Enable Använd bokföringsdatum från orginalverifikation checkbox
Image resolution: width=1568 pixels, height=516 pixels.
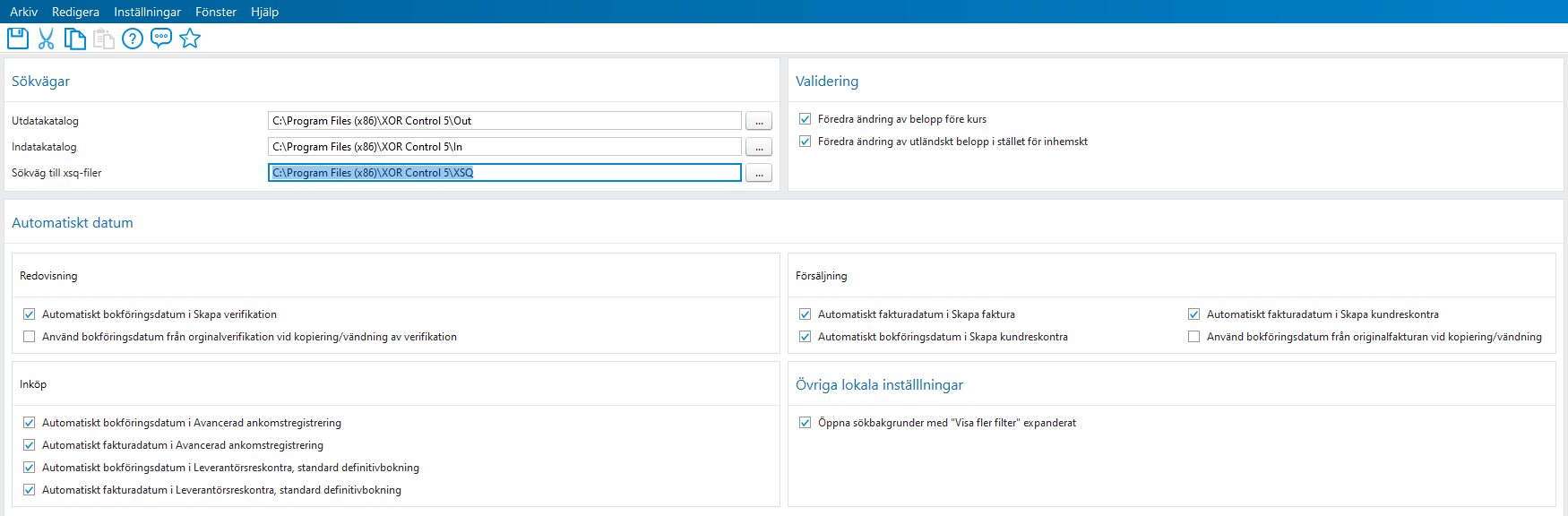[30, 337]
